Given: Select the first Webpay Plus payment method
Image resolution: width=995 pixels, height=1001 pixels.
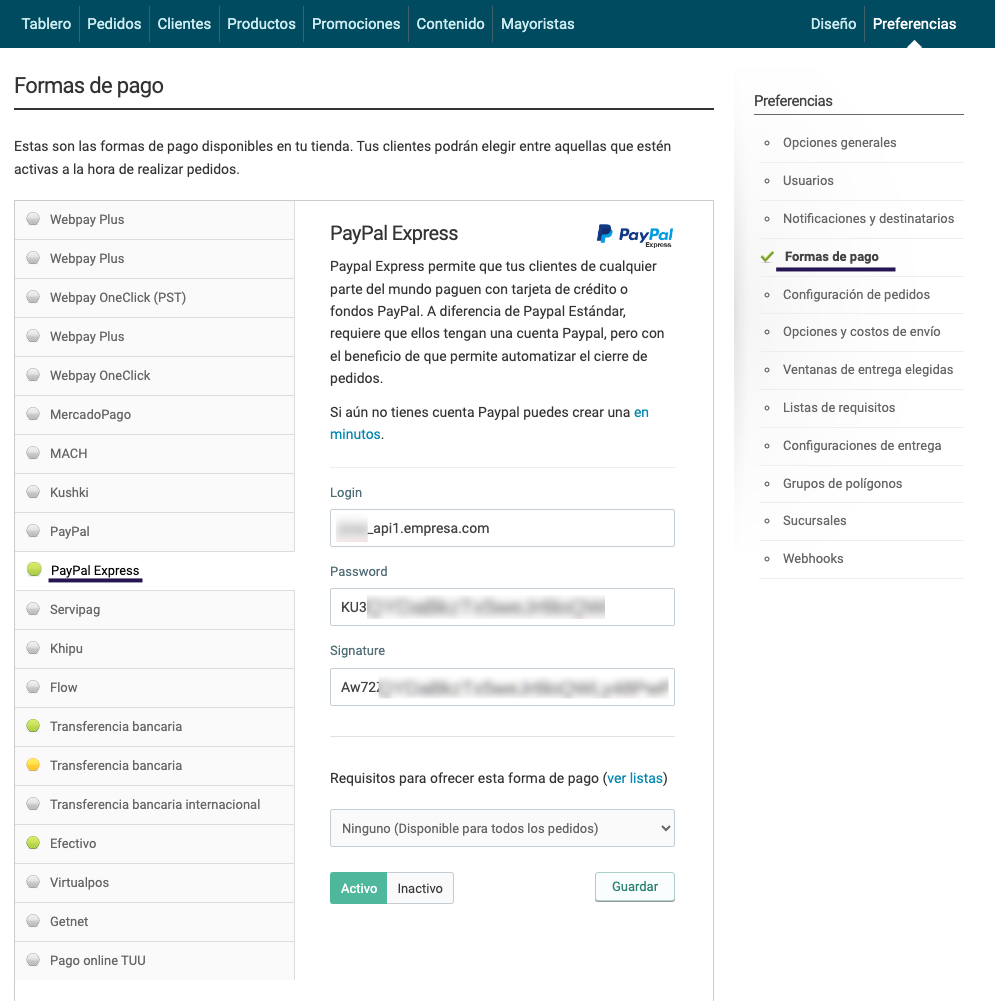Looking at the screenshot, I should click(154, 220).
